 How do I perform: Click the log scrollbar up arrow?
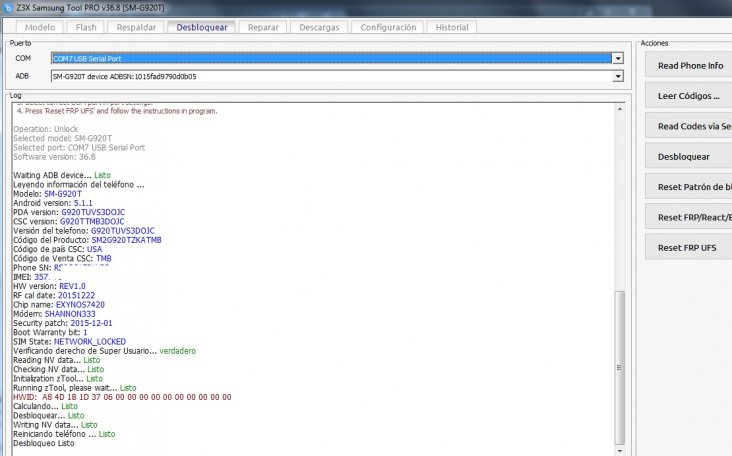tap(619, 109)
